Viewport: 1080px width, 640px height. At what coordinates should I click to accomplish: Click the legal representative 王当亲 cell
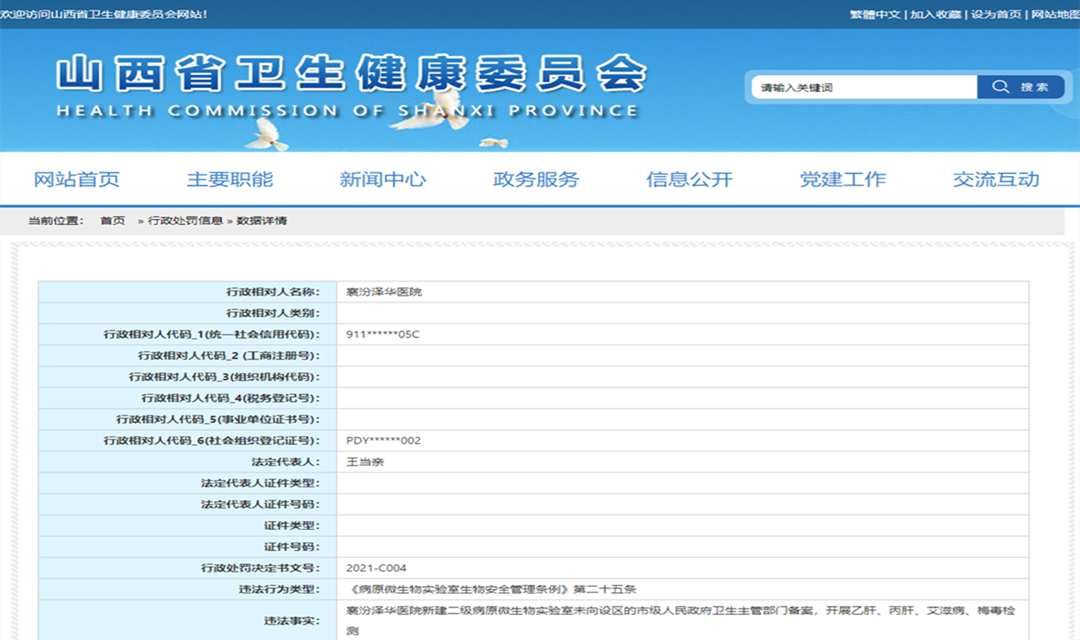click(x=365, y=462)
